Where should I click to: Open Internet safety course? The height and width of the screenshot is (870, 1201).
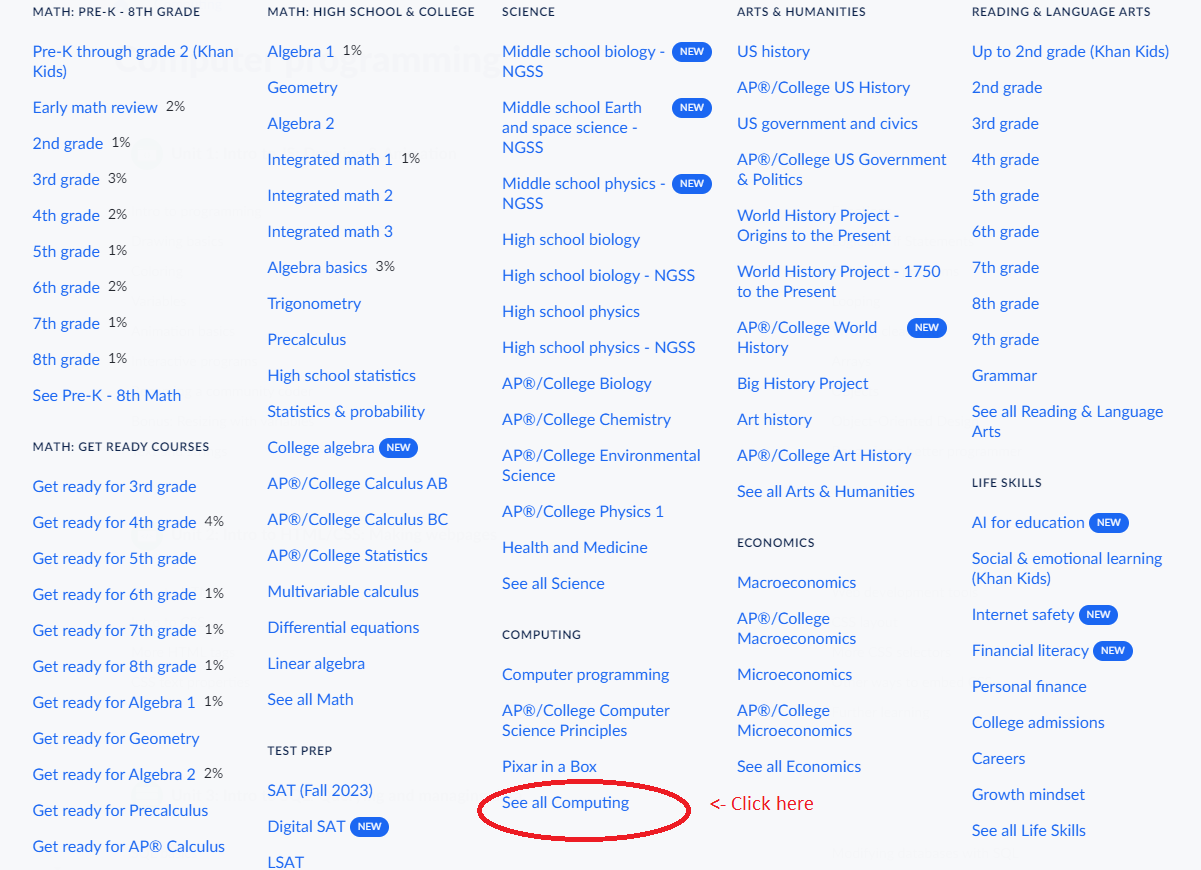1022,615
